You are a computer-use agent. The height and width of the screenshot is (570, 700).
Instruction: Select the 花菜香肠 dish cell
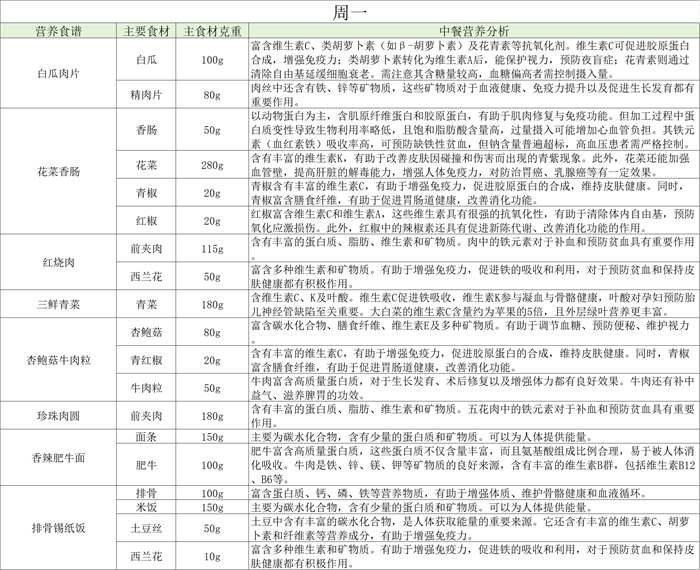(x=57, y=171)
